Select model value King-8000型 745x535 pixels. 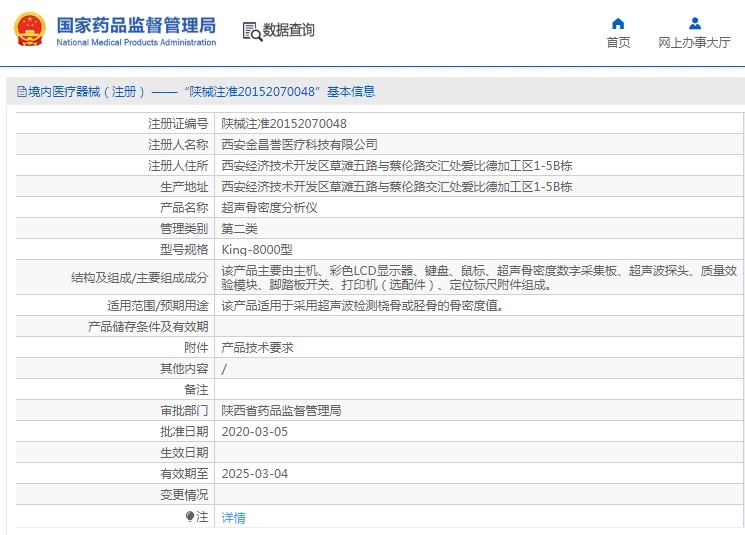click(257, 250)
